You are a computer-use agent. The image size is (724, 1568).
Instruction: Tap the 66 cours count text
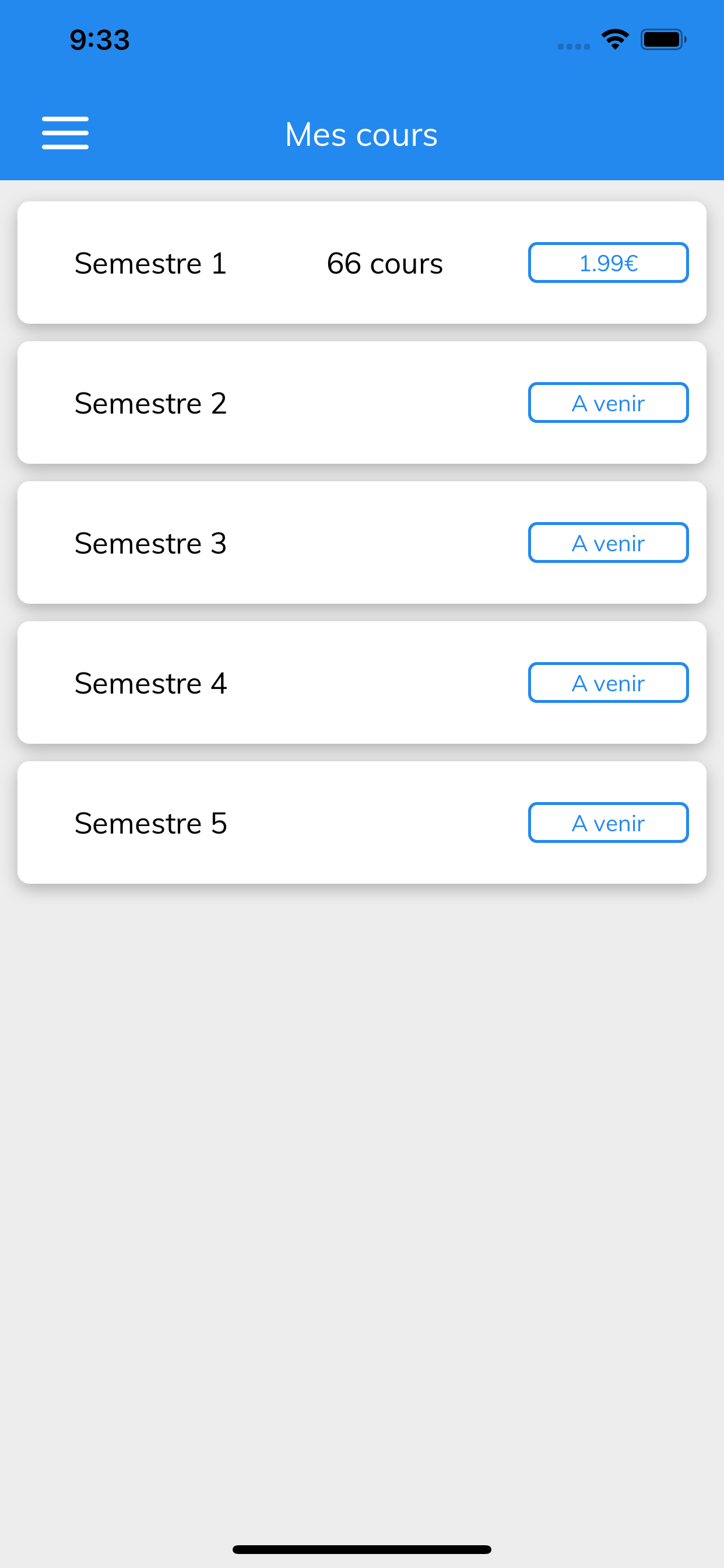point(385,263)
